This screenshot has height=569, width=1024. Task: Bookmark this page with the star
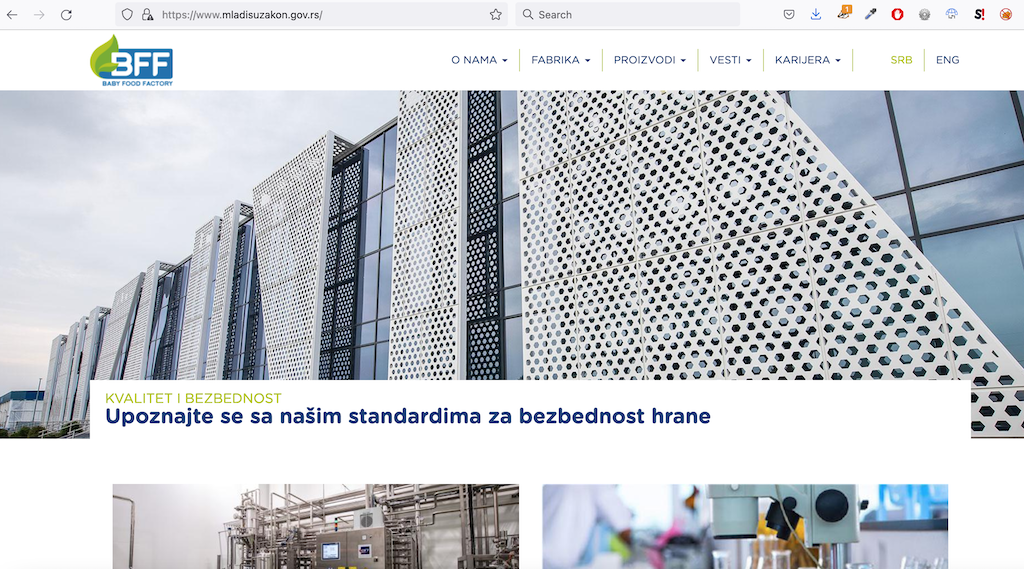[496, 14]
